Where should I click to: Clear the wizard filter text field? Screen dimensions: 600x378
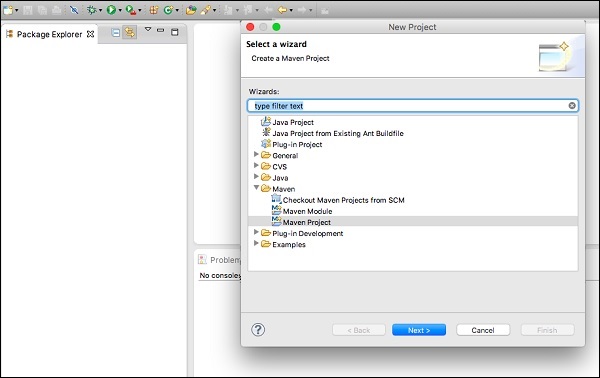pos(572,106)
